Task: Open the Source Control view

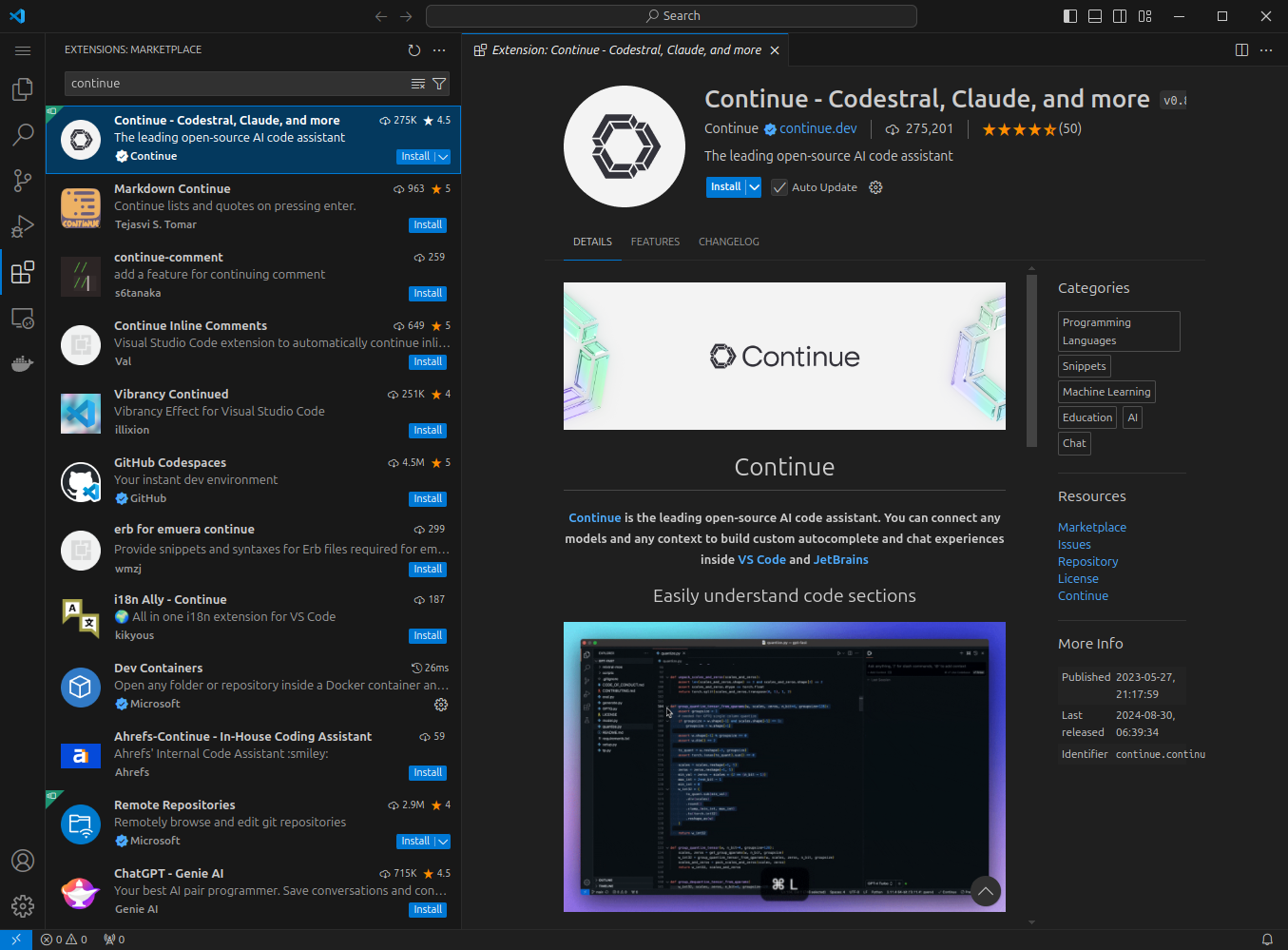Action: tap(22, 180)
